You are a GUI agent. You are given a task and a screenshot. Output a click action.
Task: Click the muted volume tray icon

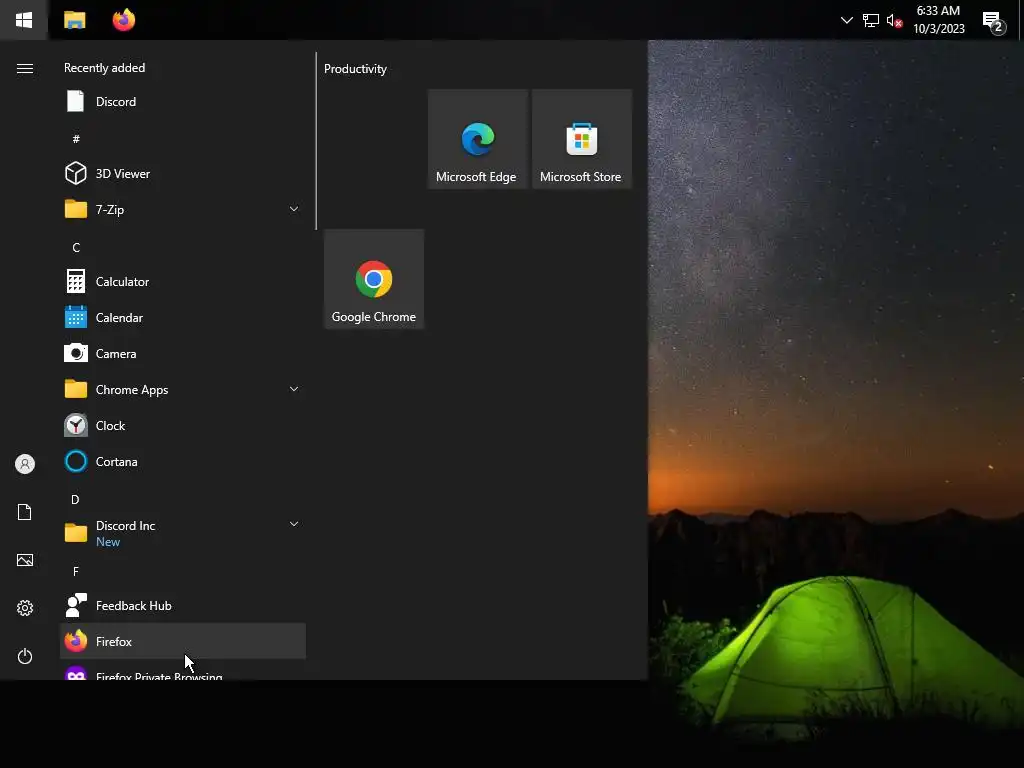click(x=894, y=20)
